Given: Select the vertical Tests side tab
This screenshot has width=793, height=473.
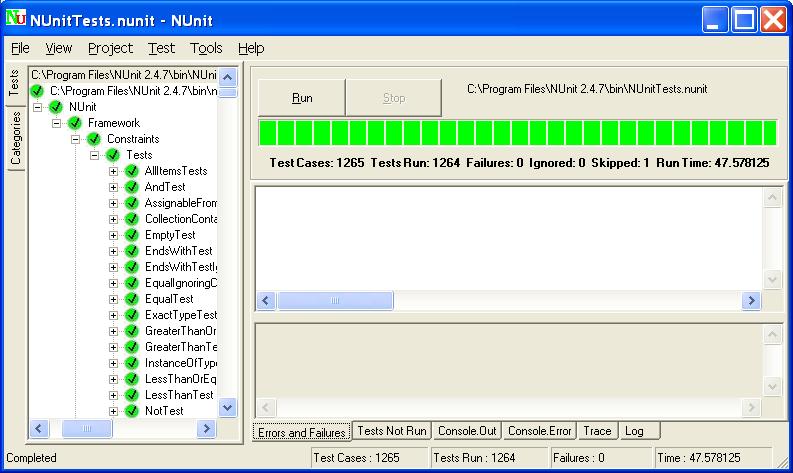Looking at the screenshot, I should click(14, 83).
